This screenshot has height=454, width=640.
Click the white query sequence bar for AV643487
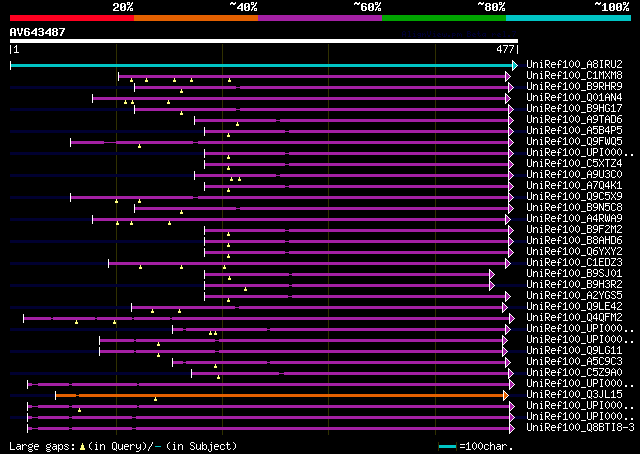pyautogui.click(x=264, y=41)
